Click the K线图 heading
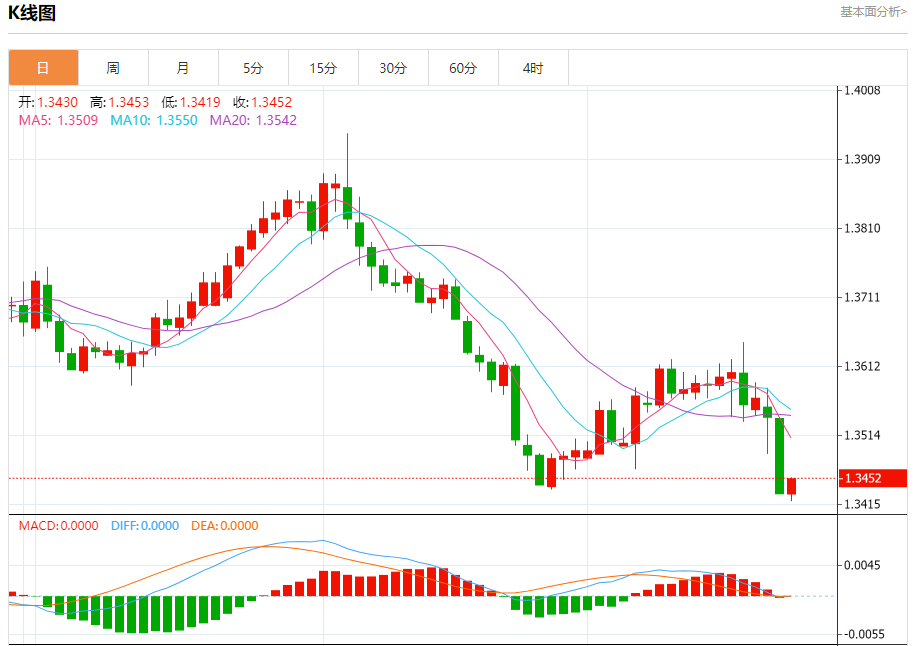 pos(32,13)
